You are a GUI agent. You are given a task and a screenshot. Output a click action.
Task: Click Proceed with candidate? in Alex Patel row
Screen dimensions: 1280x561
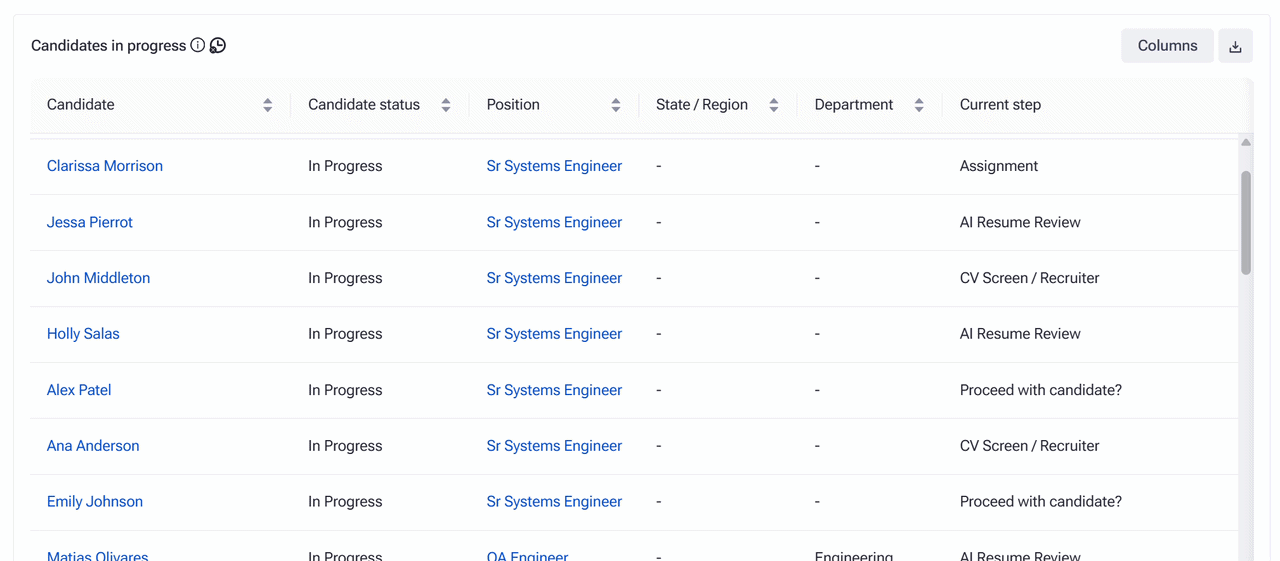1041,390
